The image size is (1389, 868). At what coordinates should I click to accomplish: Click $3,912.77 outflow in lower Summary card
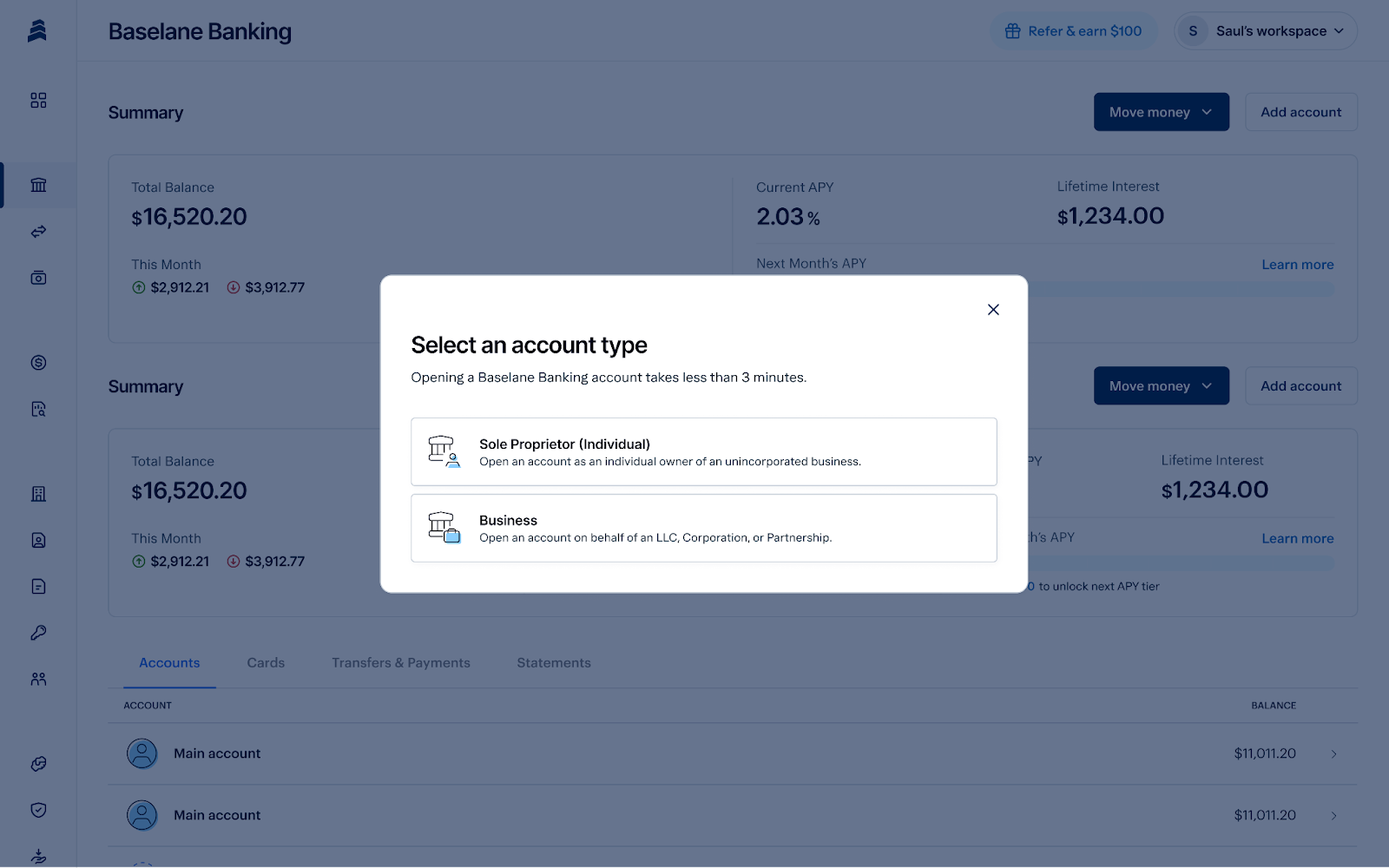[275, 562]
